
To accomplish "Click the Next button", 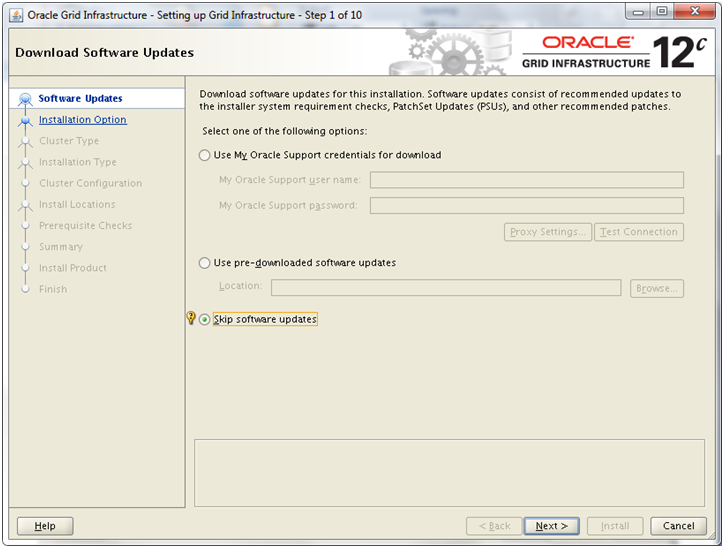I will point(551,526).
